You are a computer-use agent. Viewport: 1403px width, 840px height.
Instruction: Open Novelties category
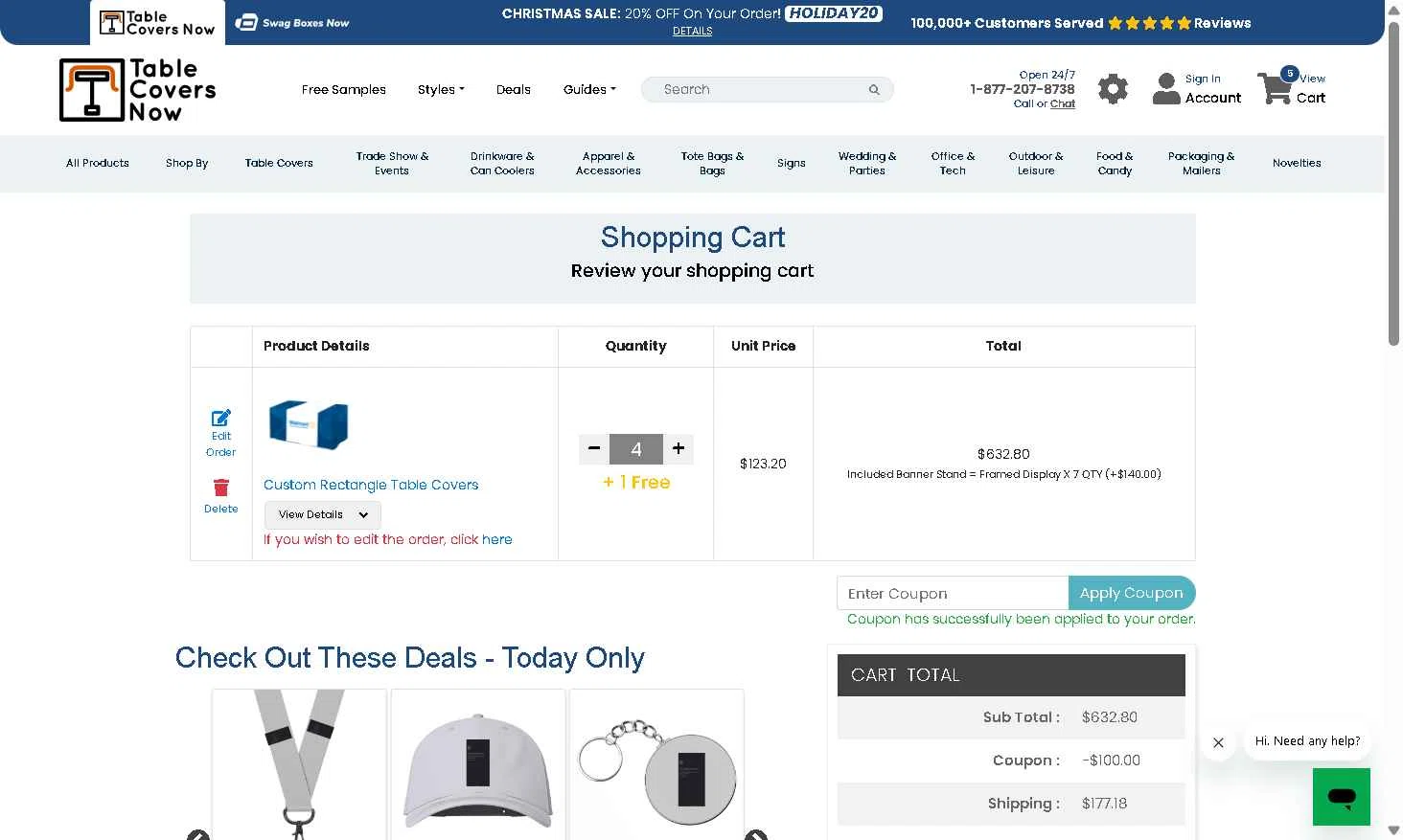[x=1297, y=163]
